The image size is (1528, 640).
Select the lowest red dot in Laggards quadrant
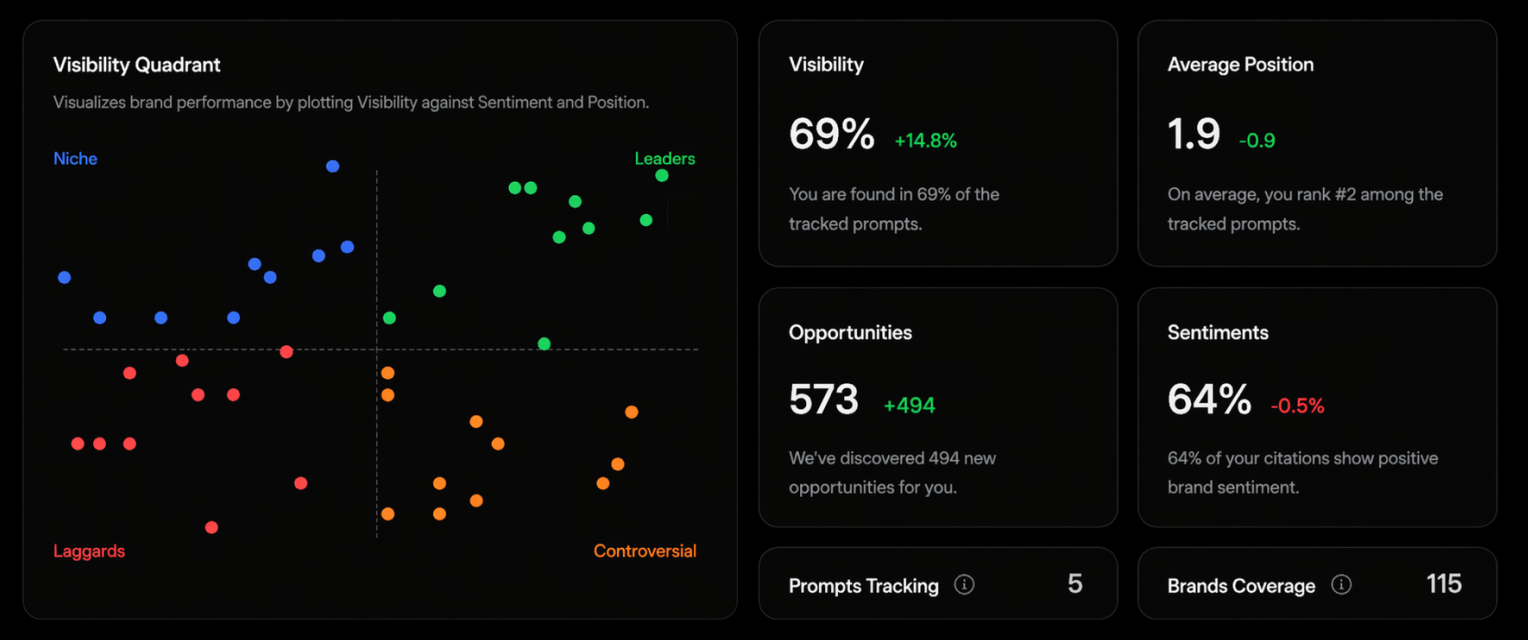212,527
